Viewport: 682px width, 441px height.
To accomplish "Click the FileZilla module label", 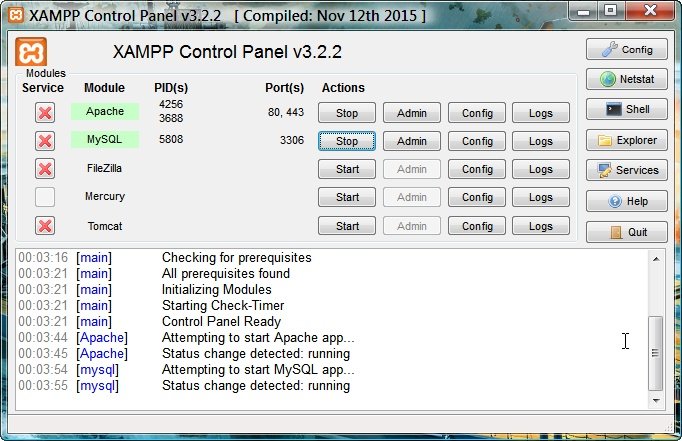I will pyautogui.click(x=104, y=168).
